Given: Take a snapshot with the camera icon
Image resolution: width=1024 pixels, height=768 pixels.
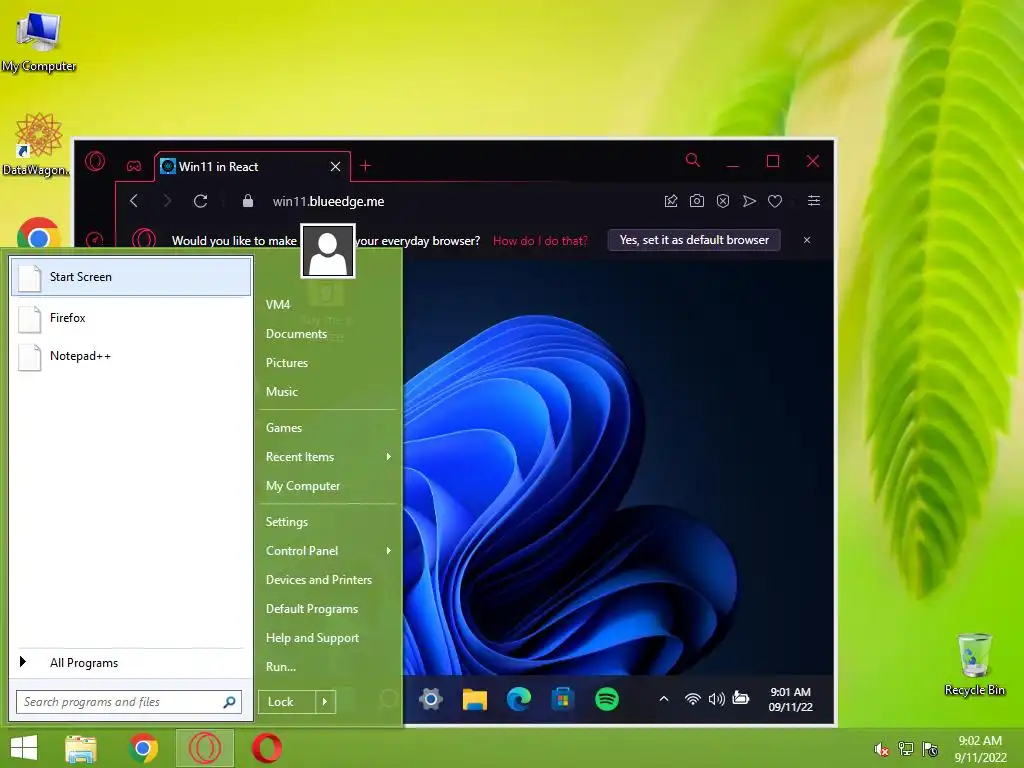Looking at the screenshot, I should (x=697, y=201).
